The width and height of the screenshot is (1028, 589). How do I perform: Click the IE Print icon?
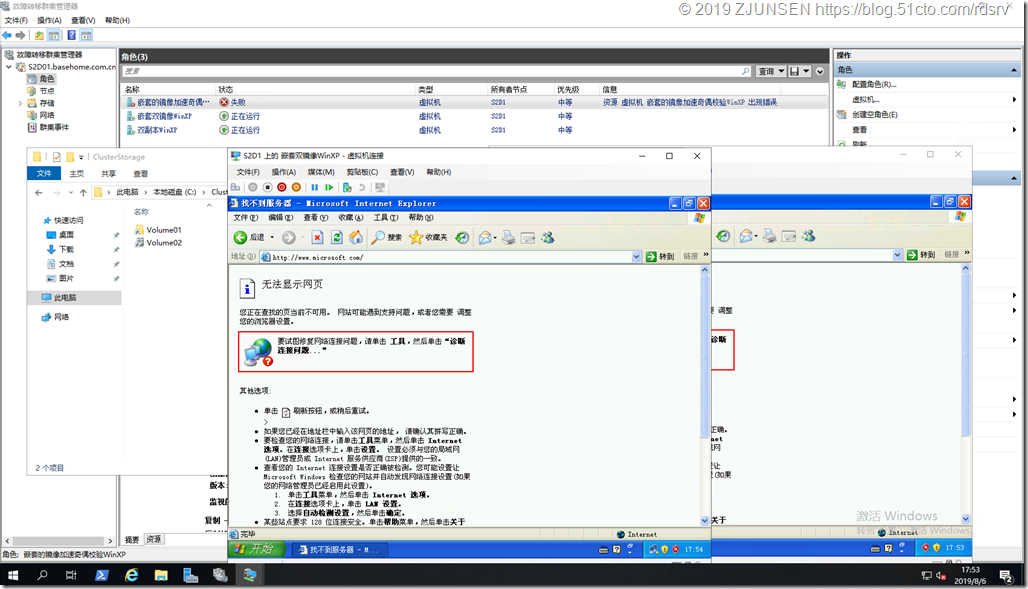point(508,237)
